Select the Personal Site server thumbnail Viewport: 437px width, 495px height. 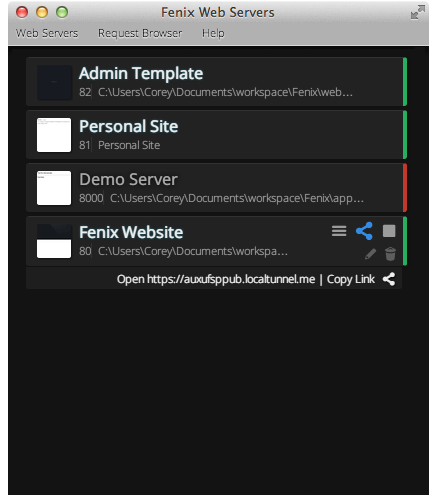point(54,135)
